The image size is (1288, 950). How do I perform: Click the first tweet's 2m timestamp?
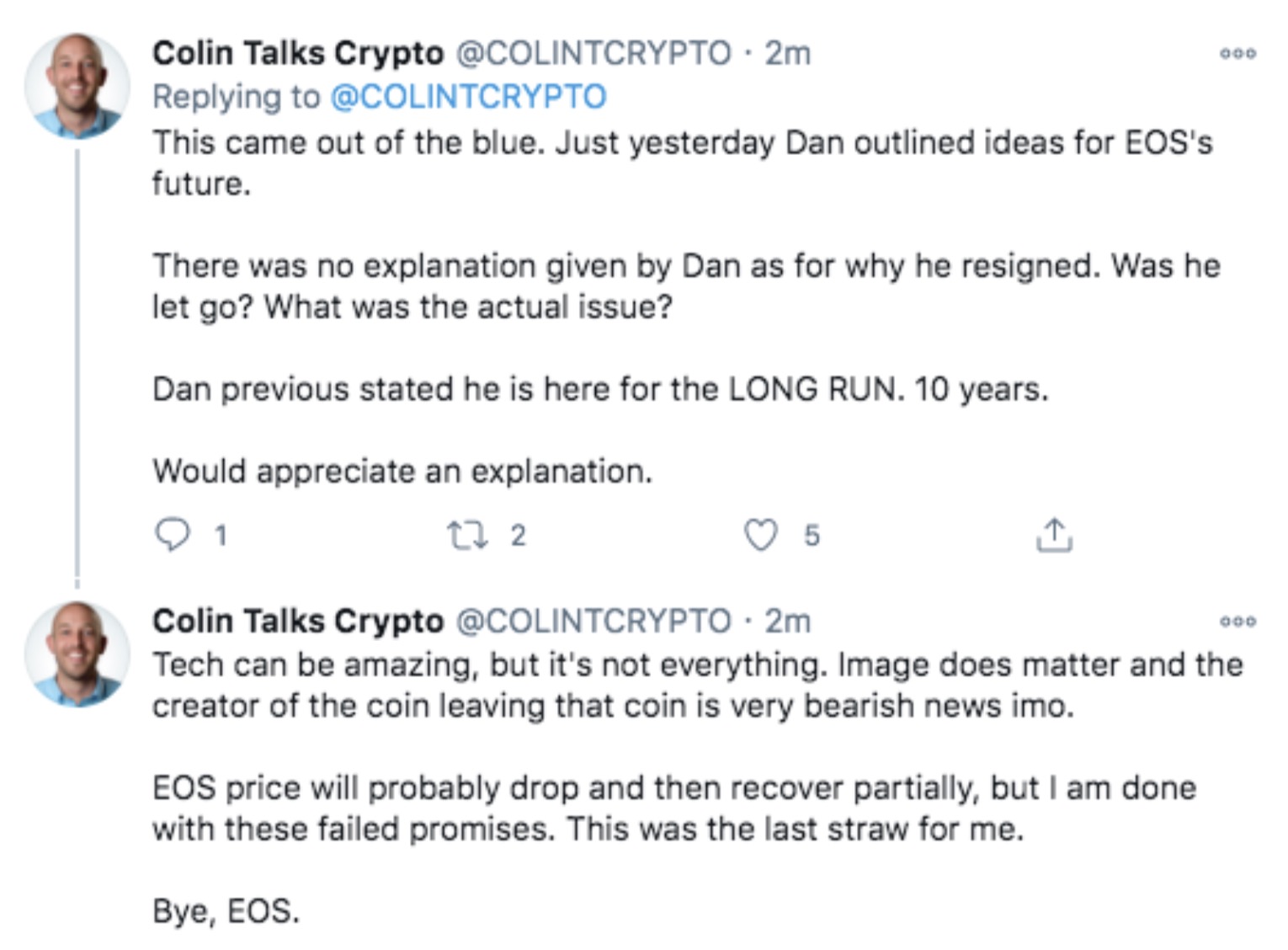(787, 53)
